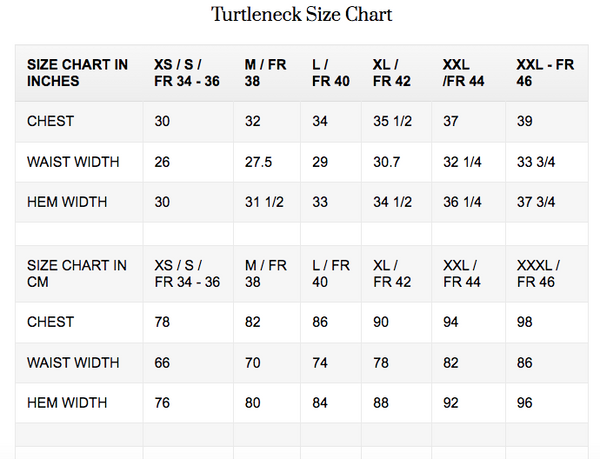The image size is (600, 459).
Task: Click "M / FR 38" header in inches table
Action: click(x=265, y=73)
